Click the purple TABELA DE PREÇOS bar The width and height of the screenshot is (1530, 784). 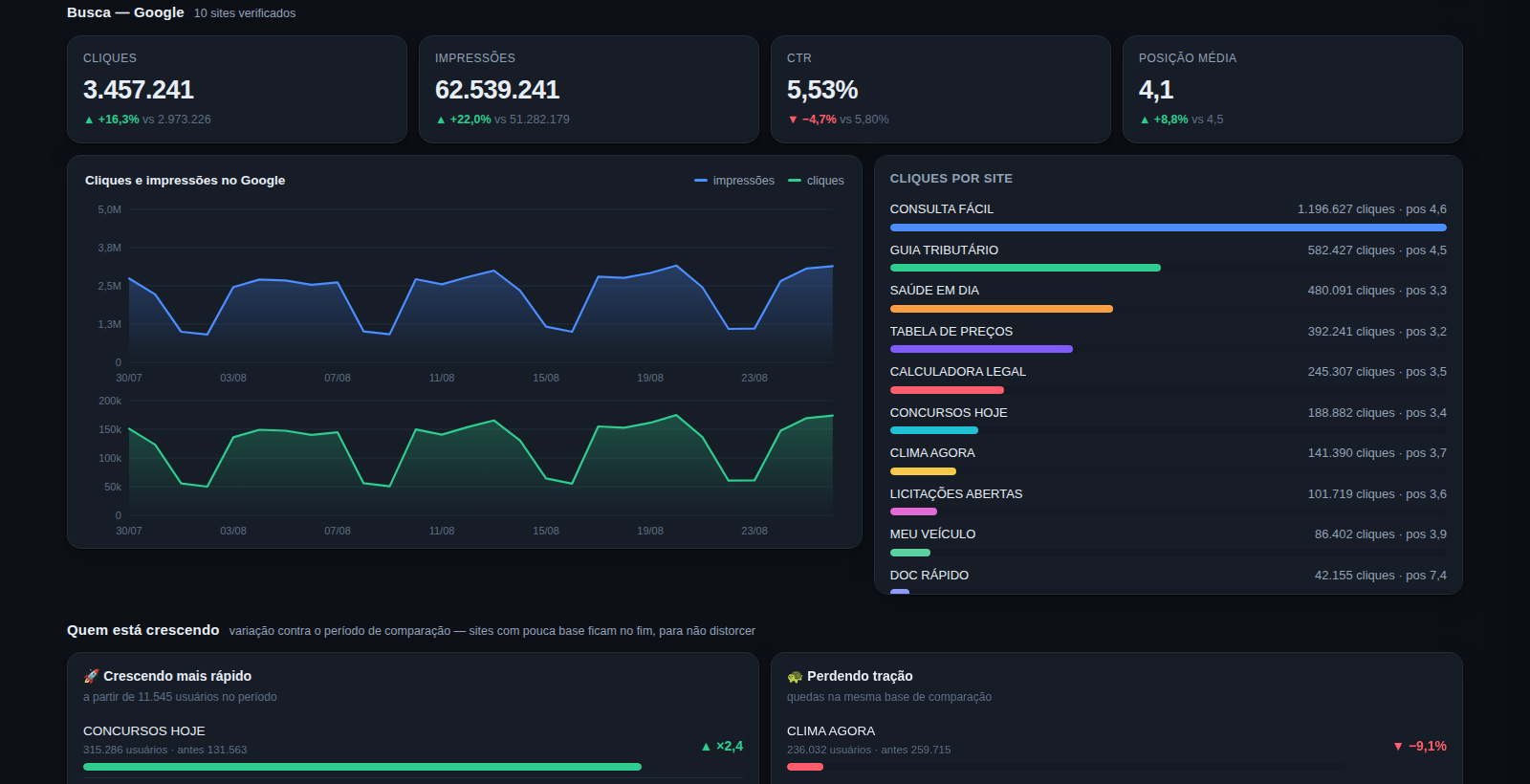point(981,349)
